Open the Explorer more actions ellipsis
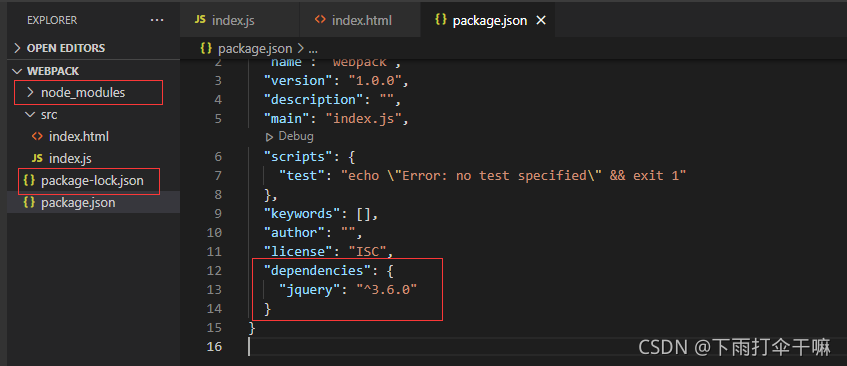 coord(157,21)
